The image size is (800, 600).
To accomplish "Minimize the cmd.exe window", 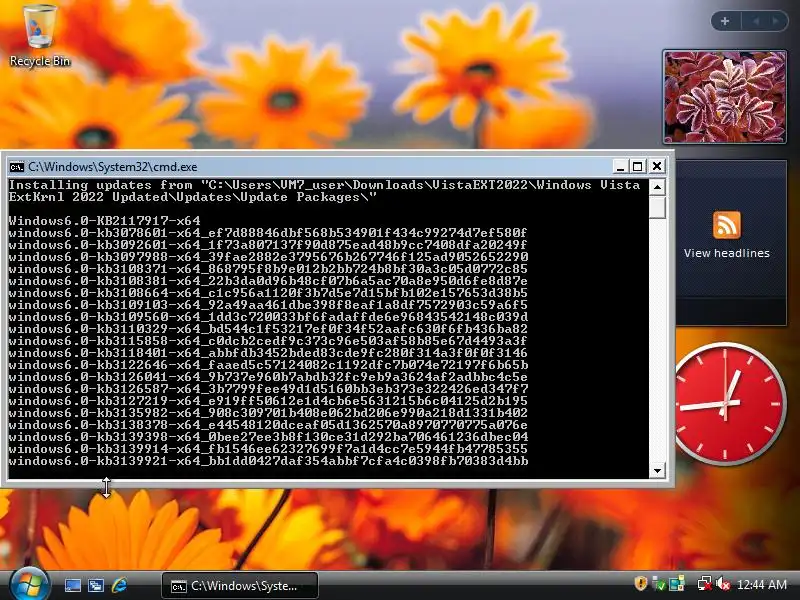I will pyautogui.click(x=620, y=166).
